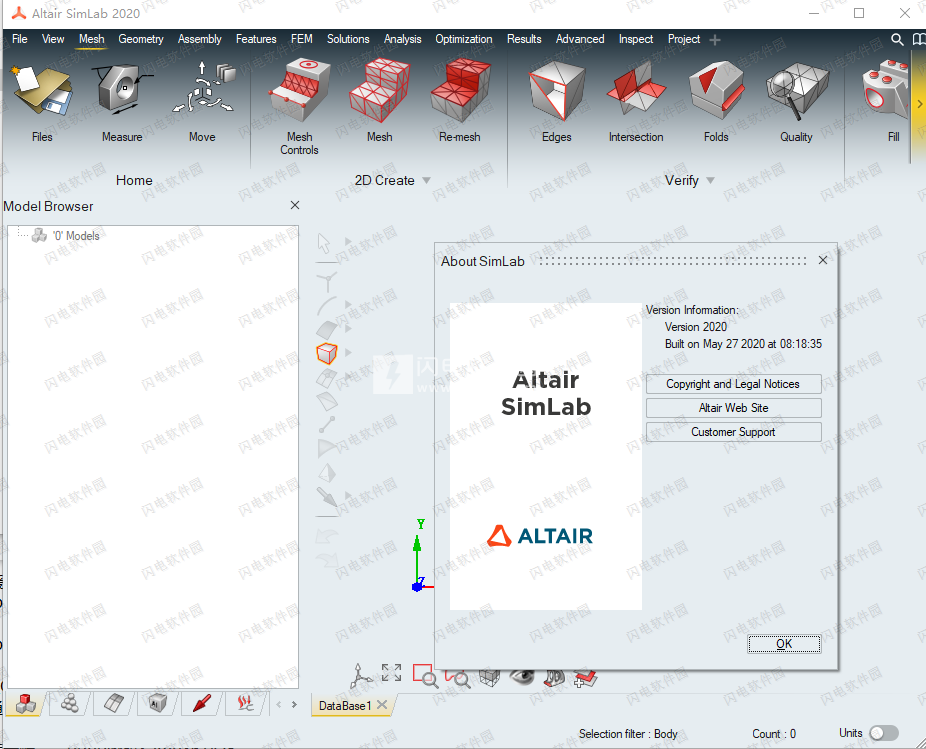Screen dimensions: 926x749
Task: Open the help book icon
Action: tap(919, 39)
